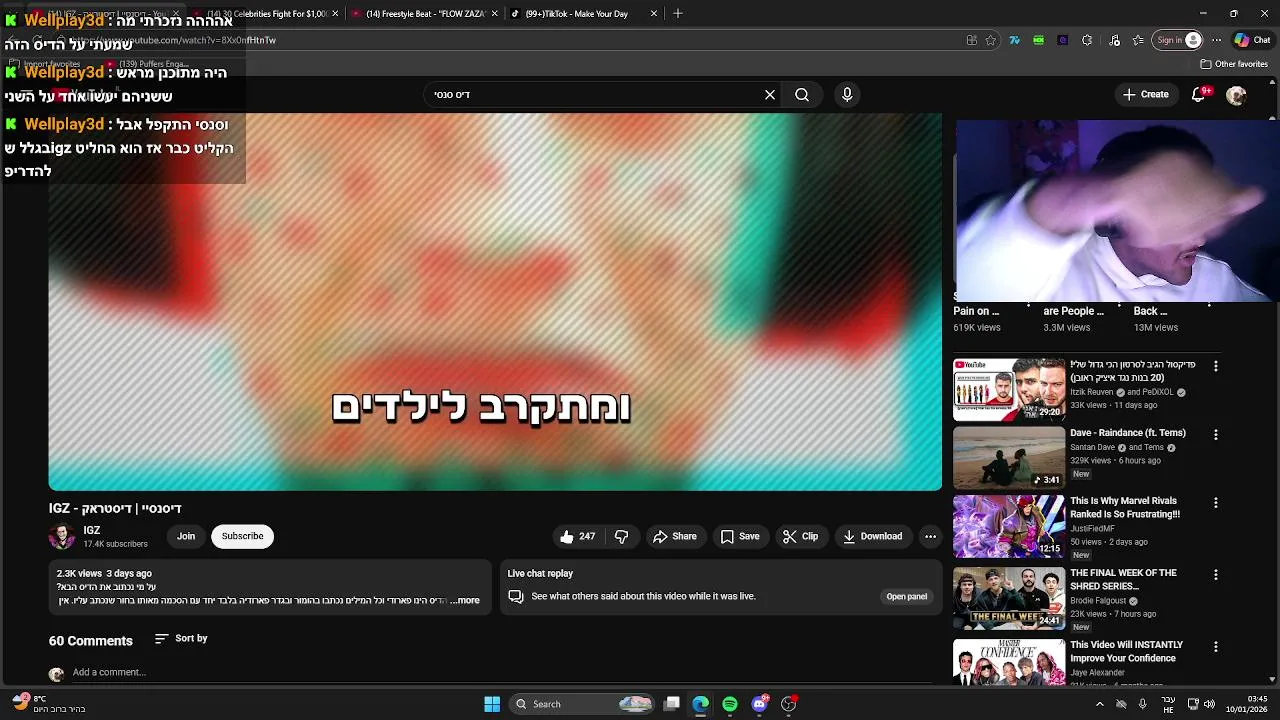Close the TikTok browser tab
Image resolution: width=1280 pixels, height=720 pixels.
(654, 14)
